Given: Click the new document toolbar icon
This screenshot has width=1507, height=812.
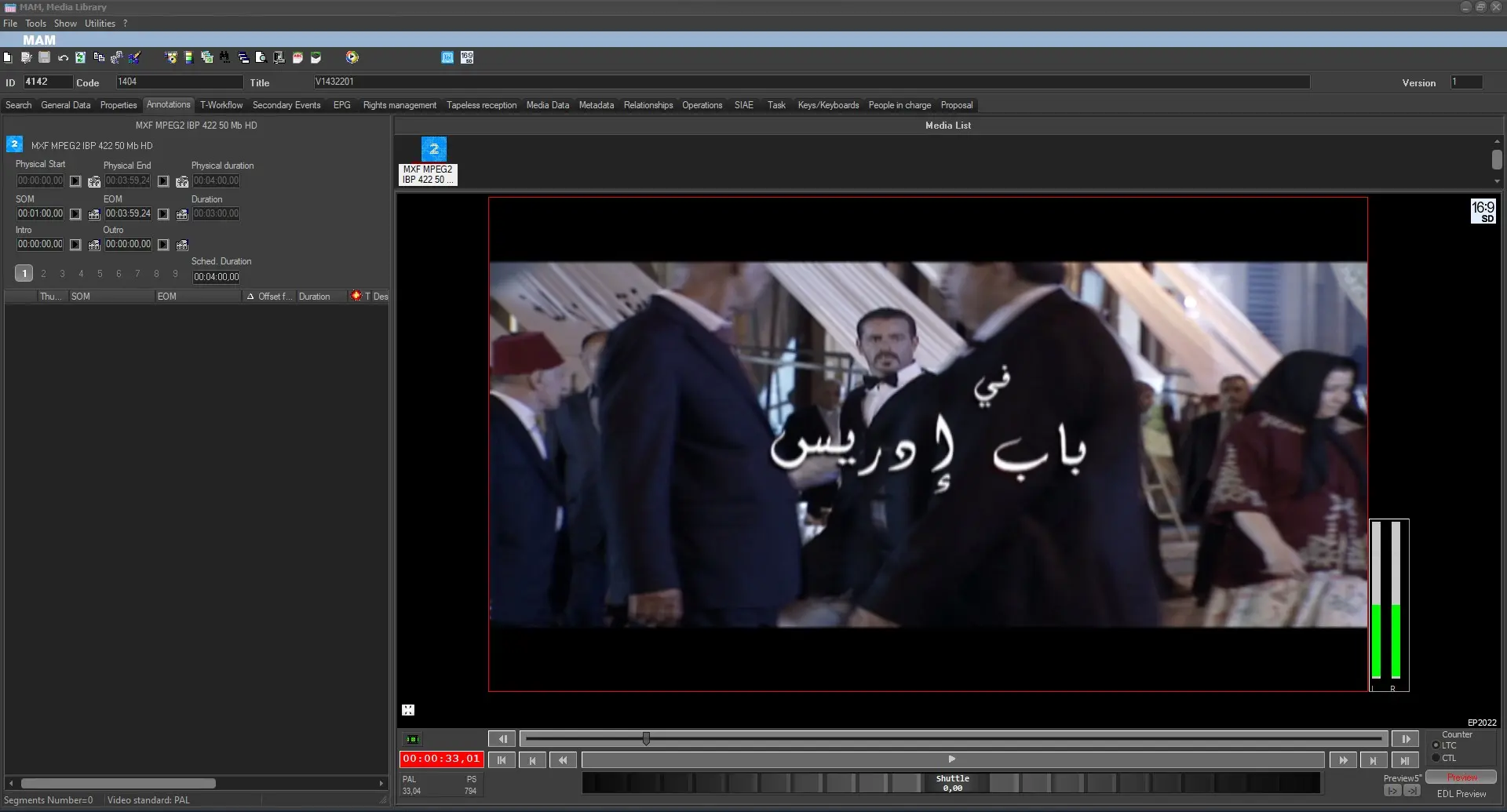Looking at the screenshot, I should [x=8, y=57].
